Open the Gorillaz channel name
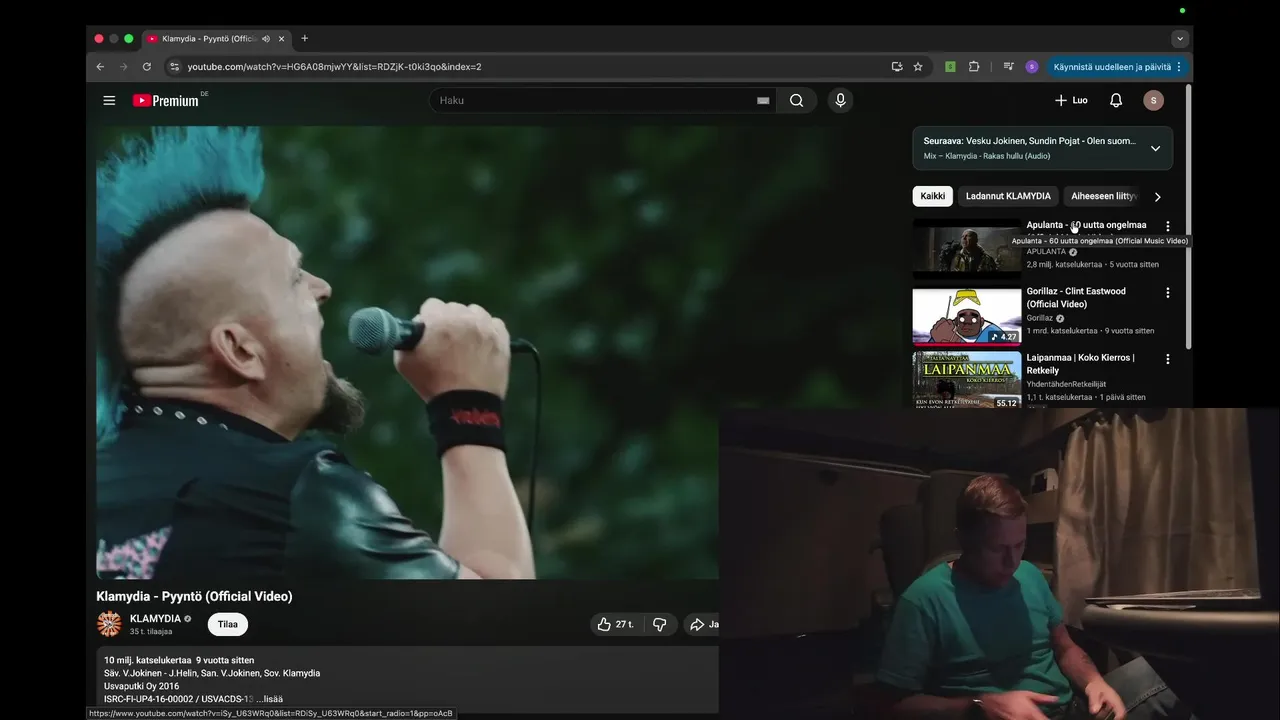The width and height of the screenshot is (1280, 720). (1039, 318)
